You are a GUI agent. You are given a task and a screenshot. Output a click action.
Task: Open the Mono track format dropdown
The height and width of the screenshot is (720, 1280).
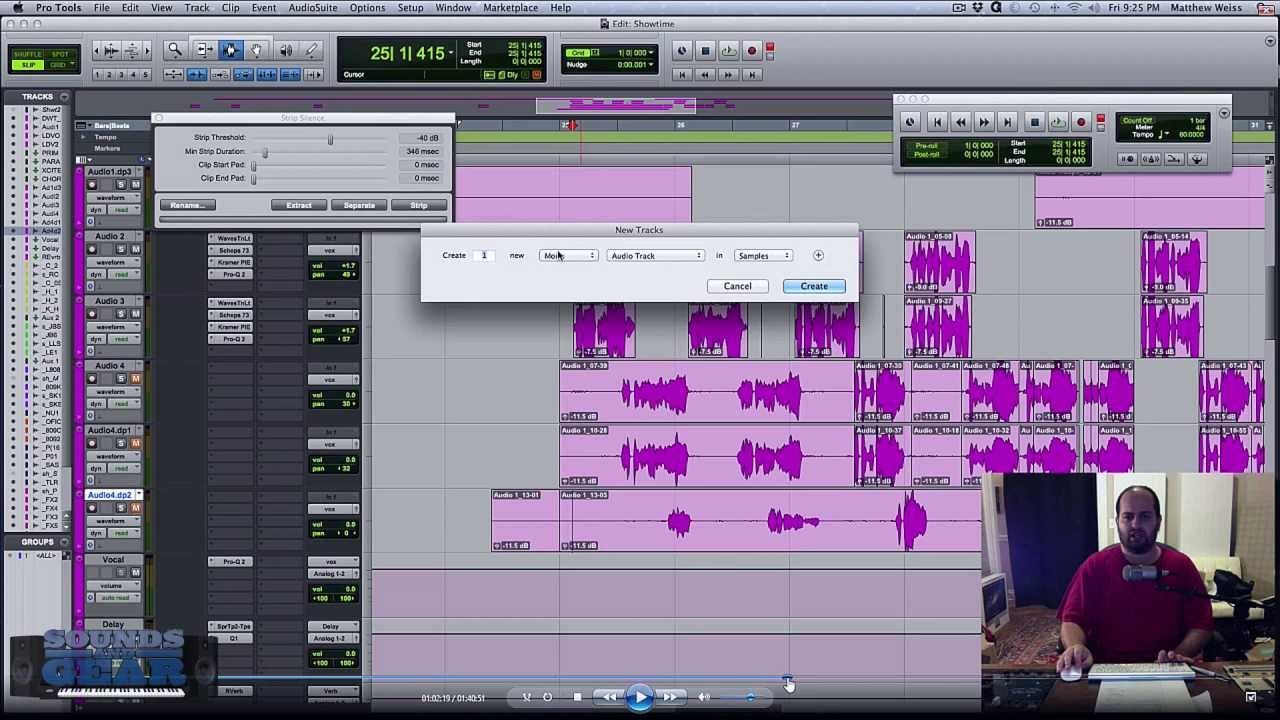point(569,256)
